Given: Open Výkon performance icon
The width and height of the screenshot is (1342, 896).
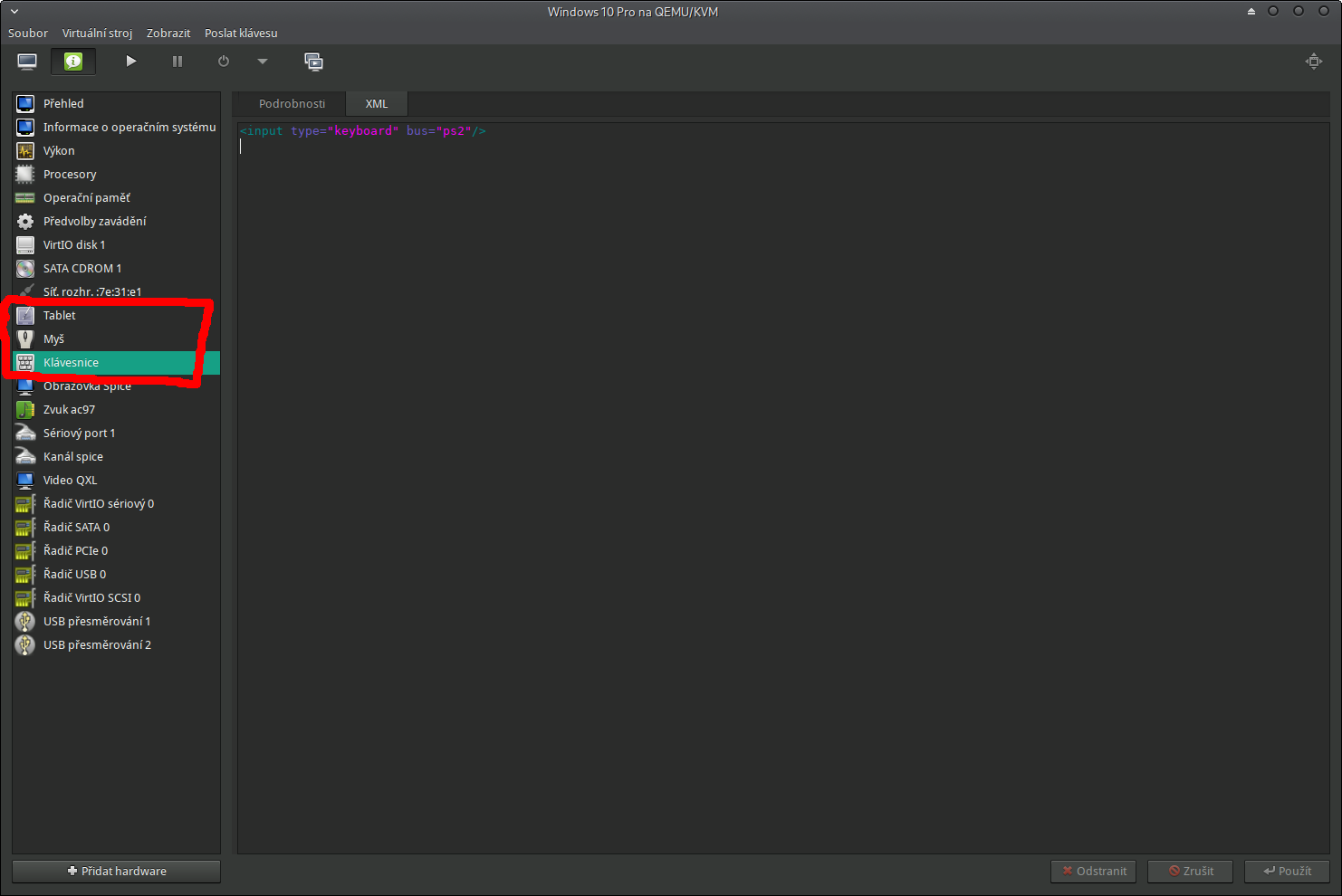Looking at the screenshot, I should click(x=25, y=151).
